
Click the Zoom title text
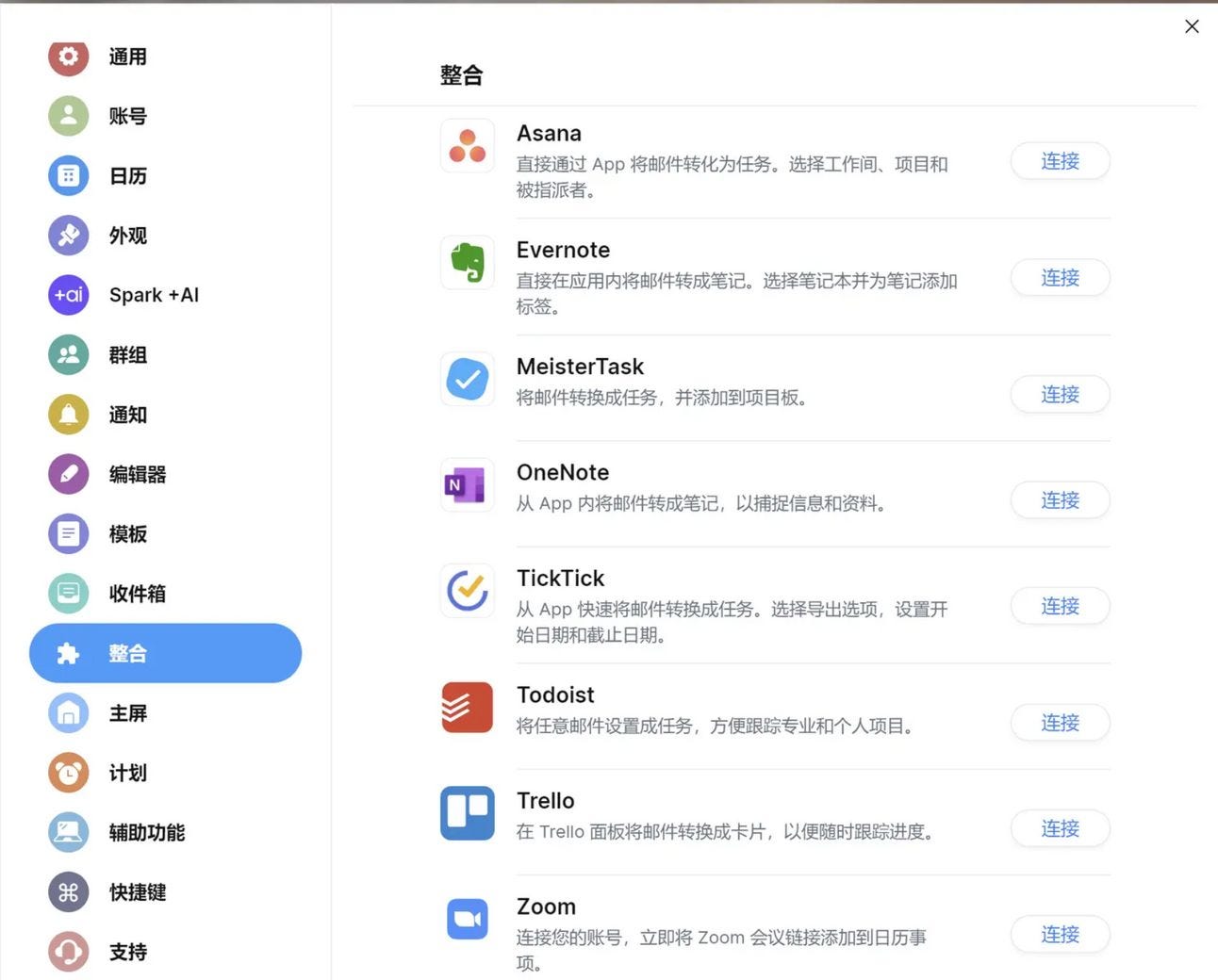point(546,906)
